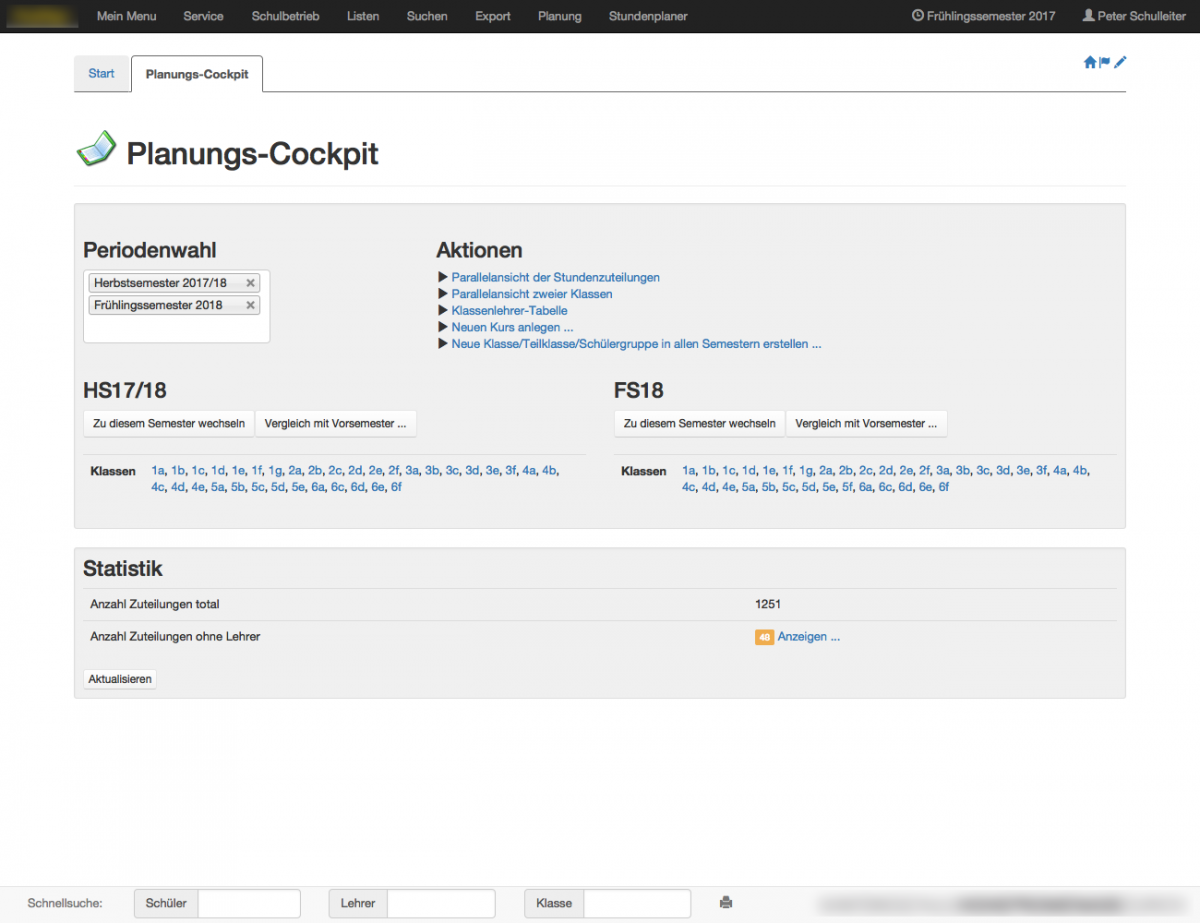
Task: Switch to the Start tab
Action: (x=102, y=74)
